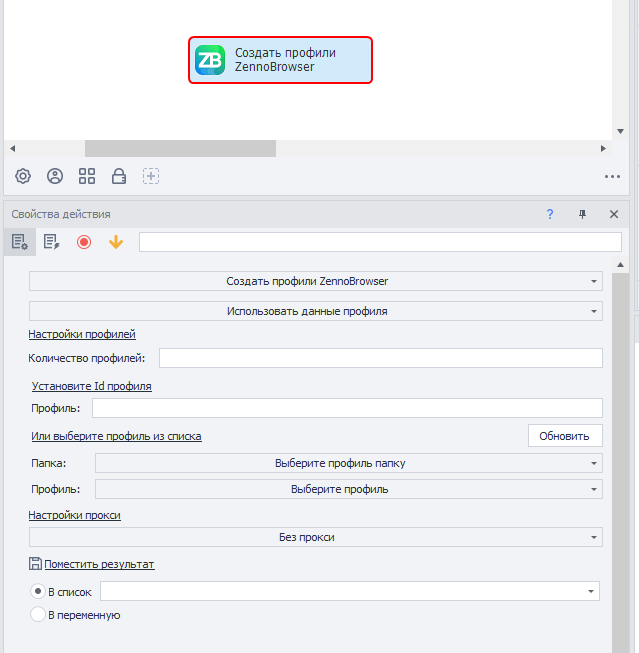Open the В список combo box
639x653 pixels.
pyautogui.click(x=349, y=591)
